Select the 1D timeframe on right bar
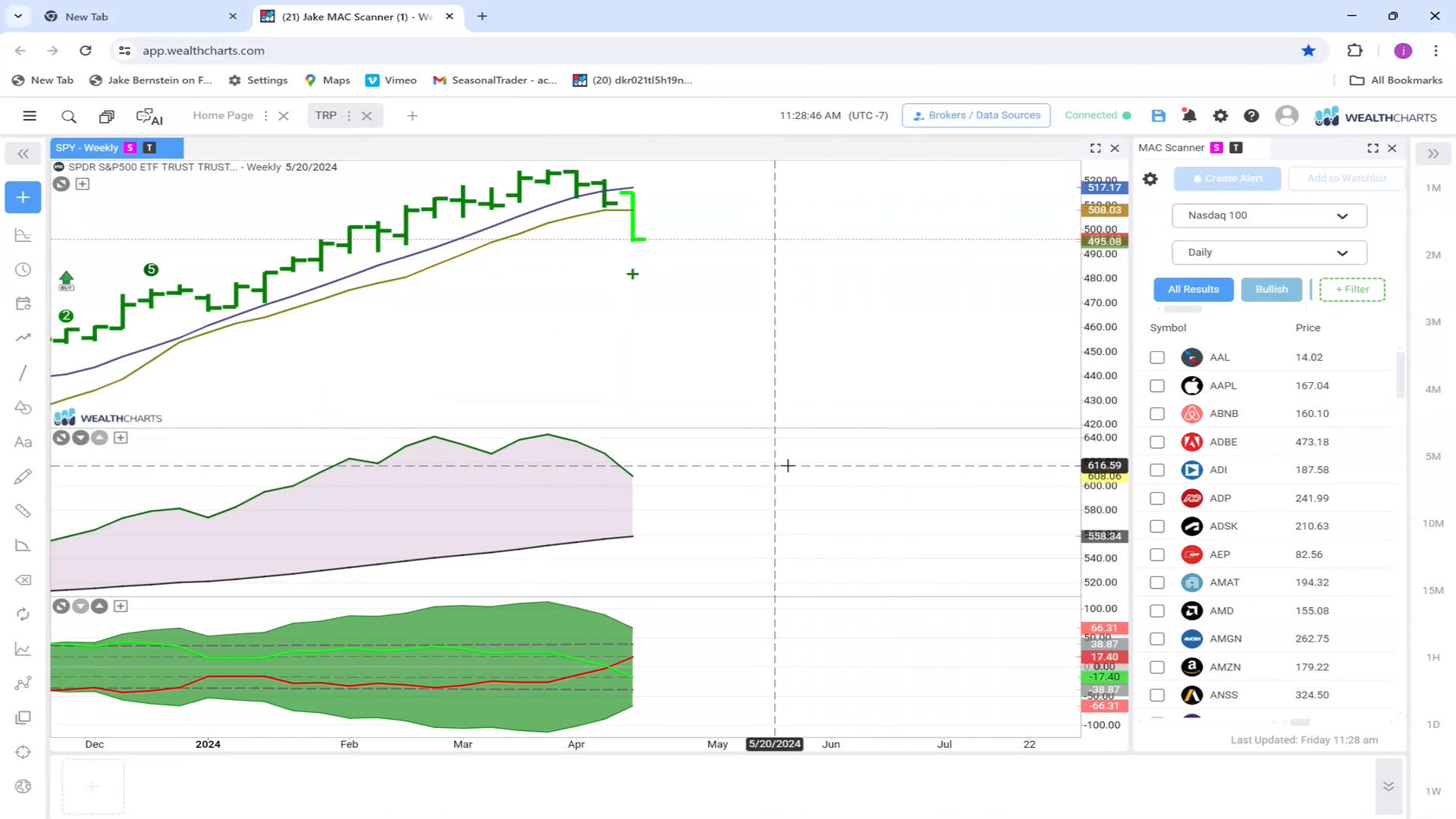 (x=1432, y=725)
